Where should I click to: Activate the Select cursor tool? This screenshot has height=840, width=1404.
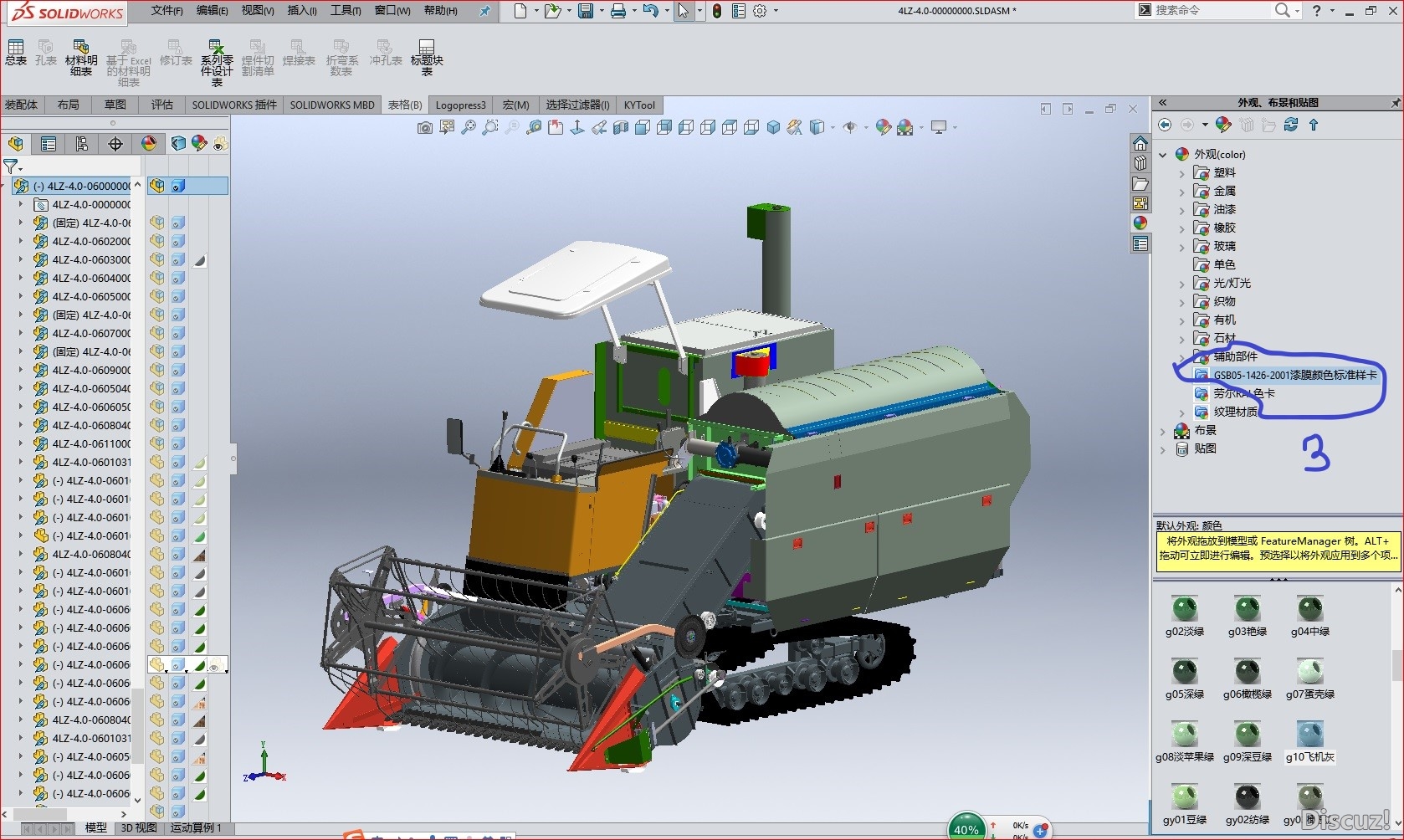(x=684, y=11)
